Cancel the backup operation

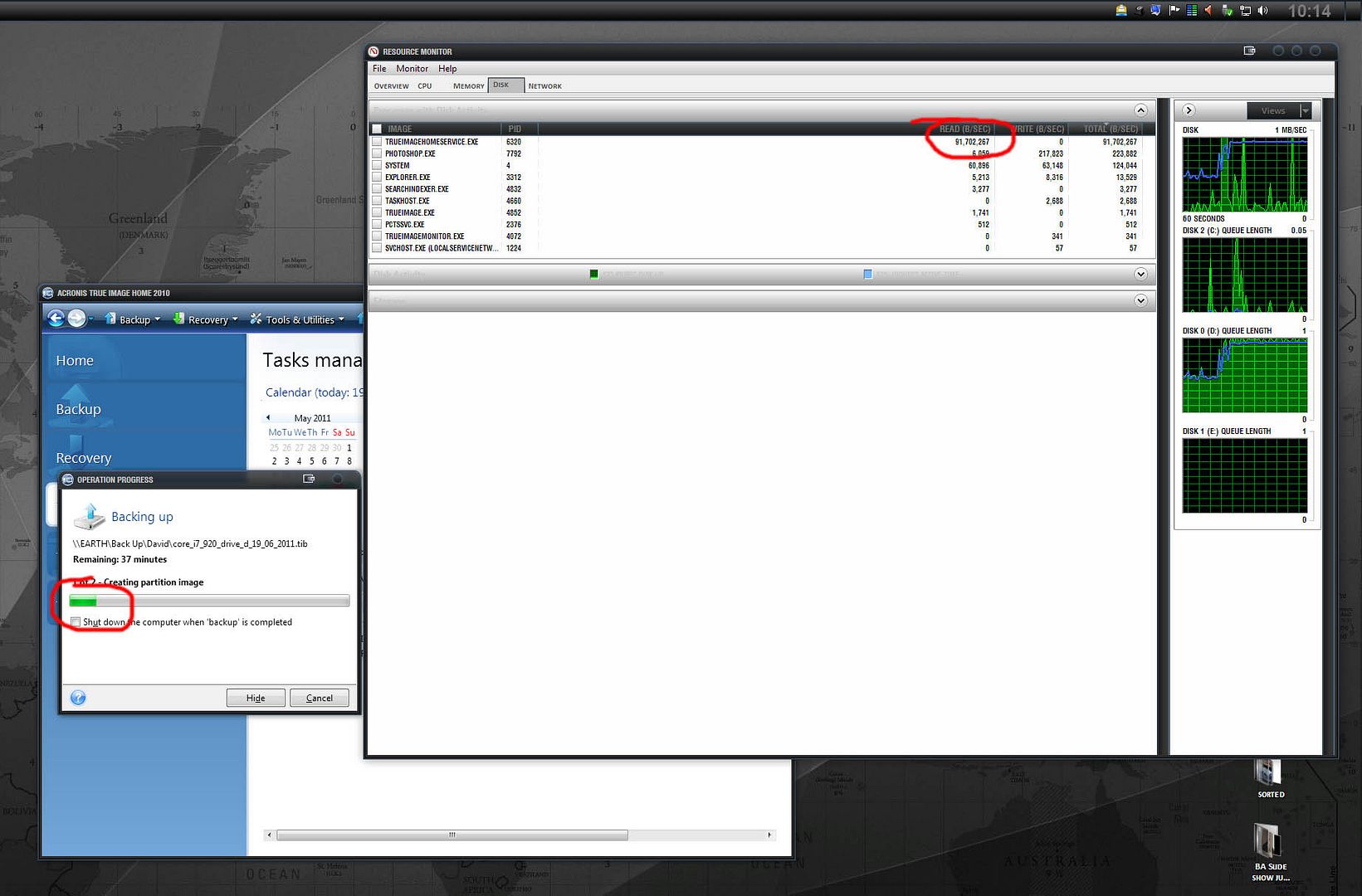point(320,698)
